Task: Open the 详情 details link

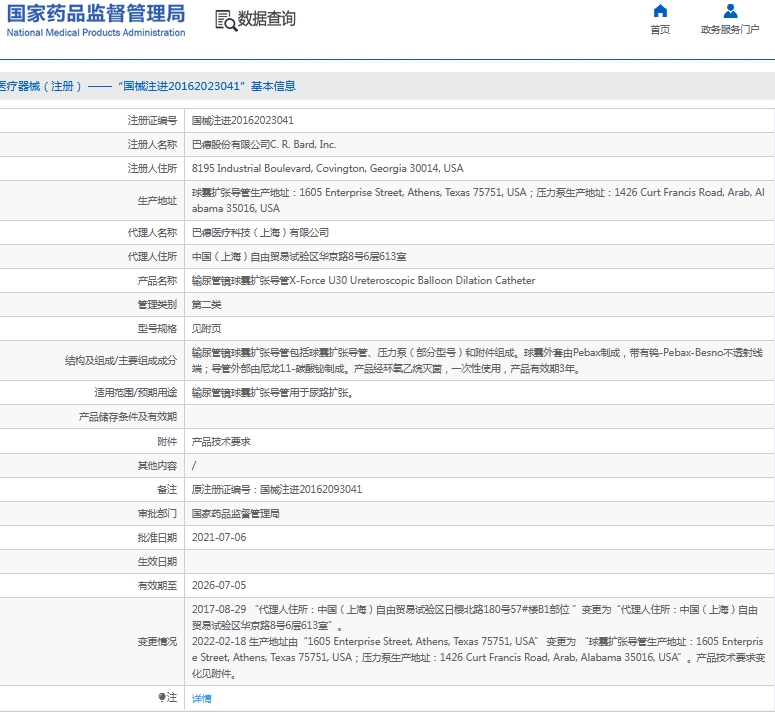Action: coord(202,698)
